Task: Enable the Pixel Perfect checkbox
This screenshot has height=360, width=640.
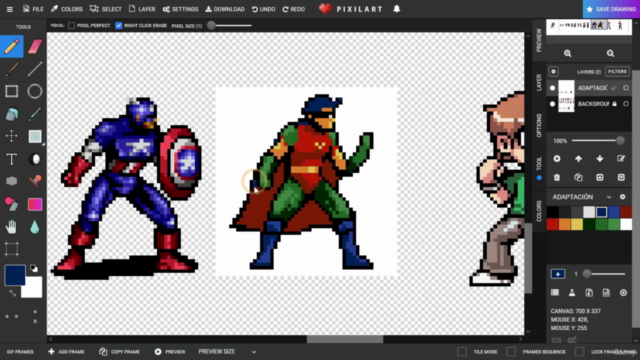Action: [71, 25]
